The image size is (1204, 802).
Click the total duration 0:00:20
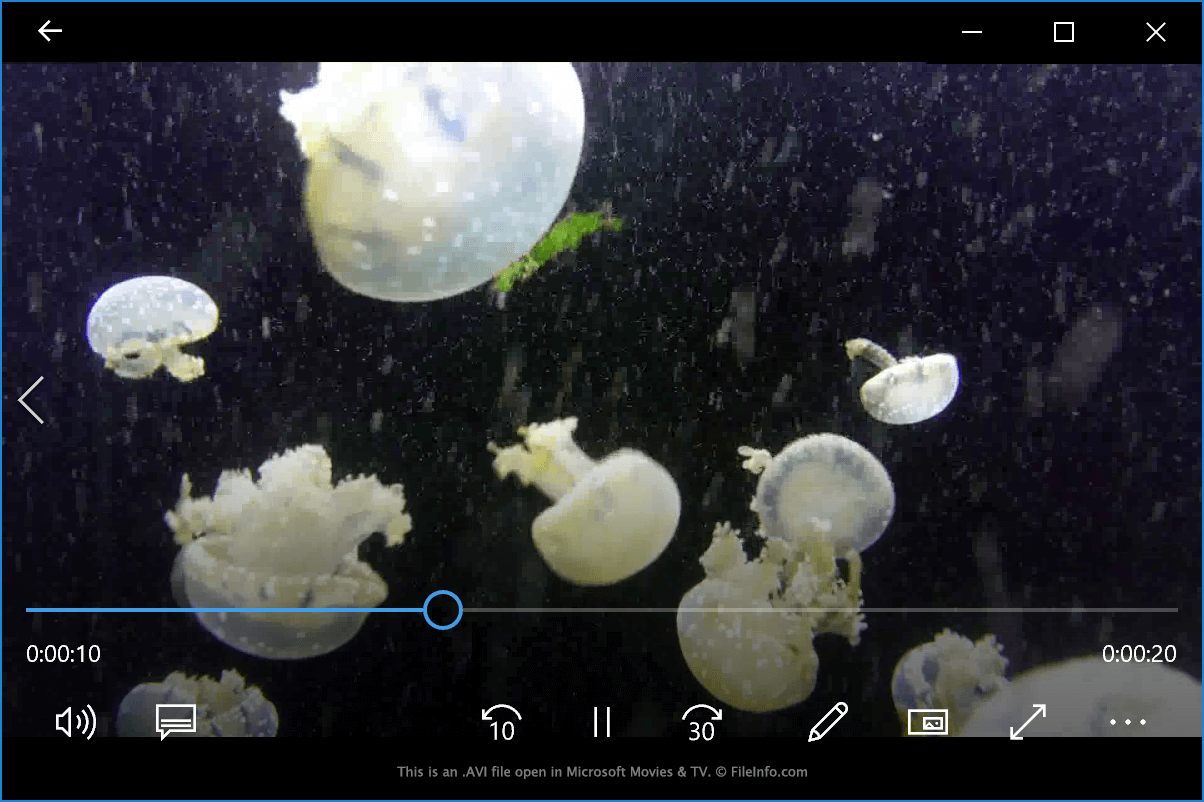click(1139, 654)
